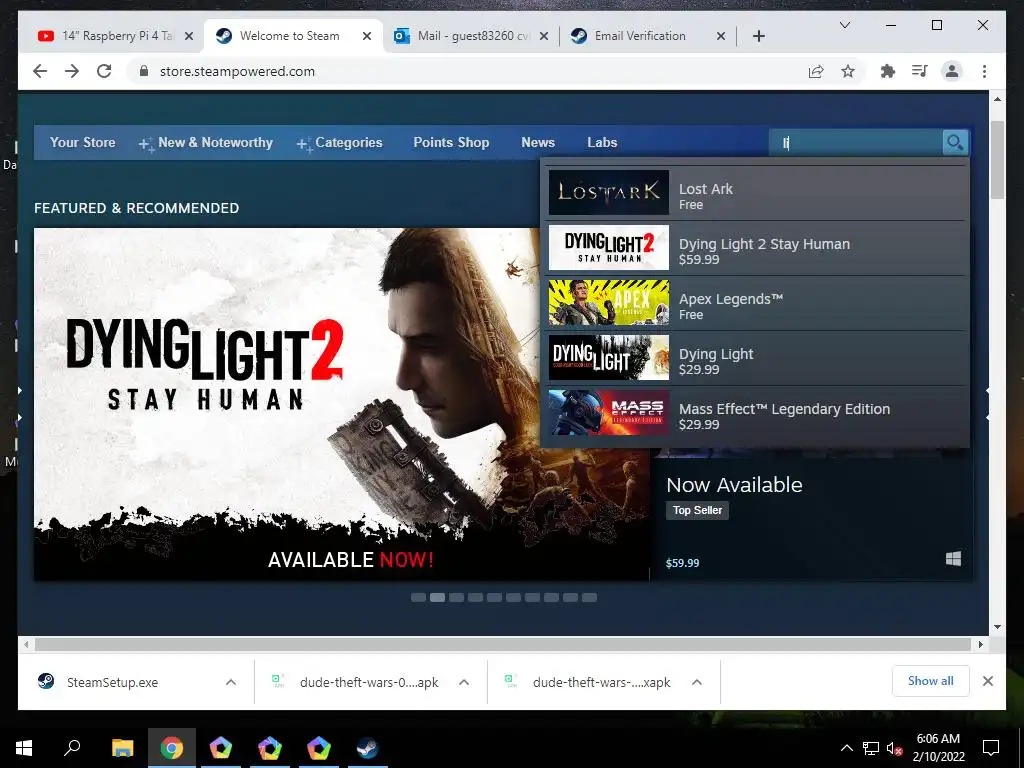Image resolution: width=1024 pixels, height=768 pixels.
Task: Click the padlock site info icon
Action: 144,71
